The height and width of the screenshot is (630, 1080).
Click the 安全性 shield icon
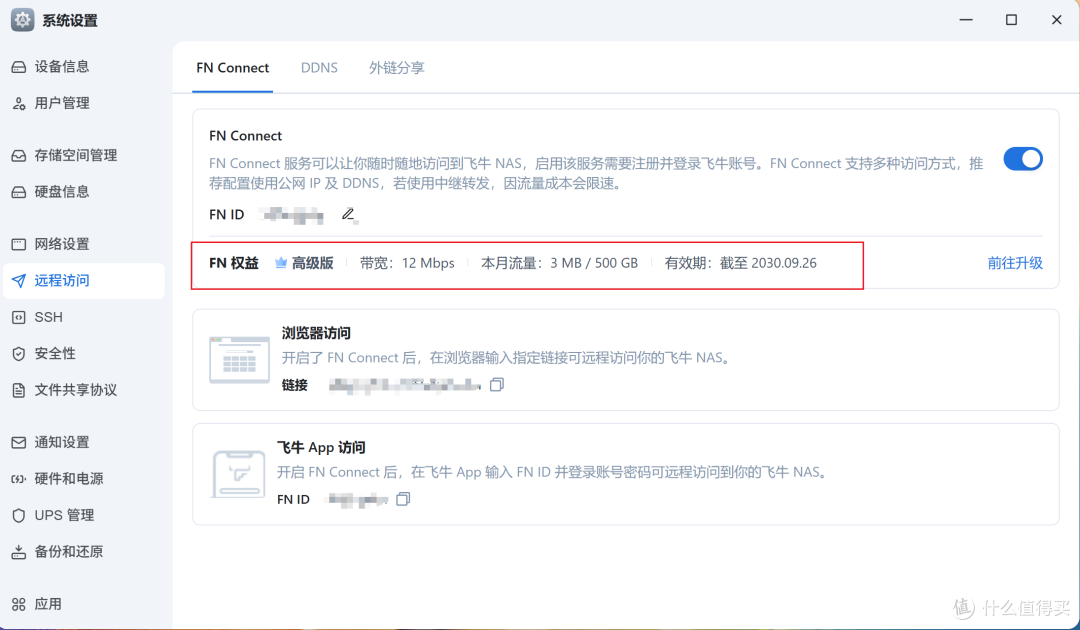[19, 354]
